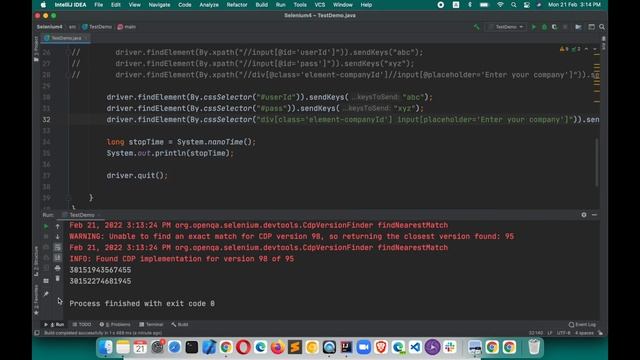The height and width of the screenshot is (360, 640).
Task: Click LF line separator in status bar
Action: tap(550, 333)
